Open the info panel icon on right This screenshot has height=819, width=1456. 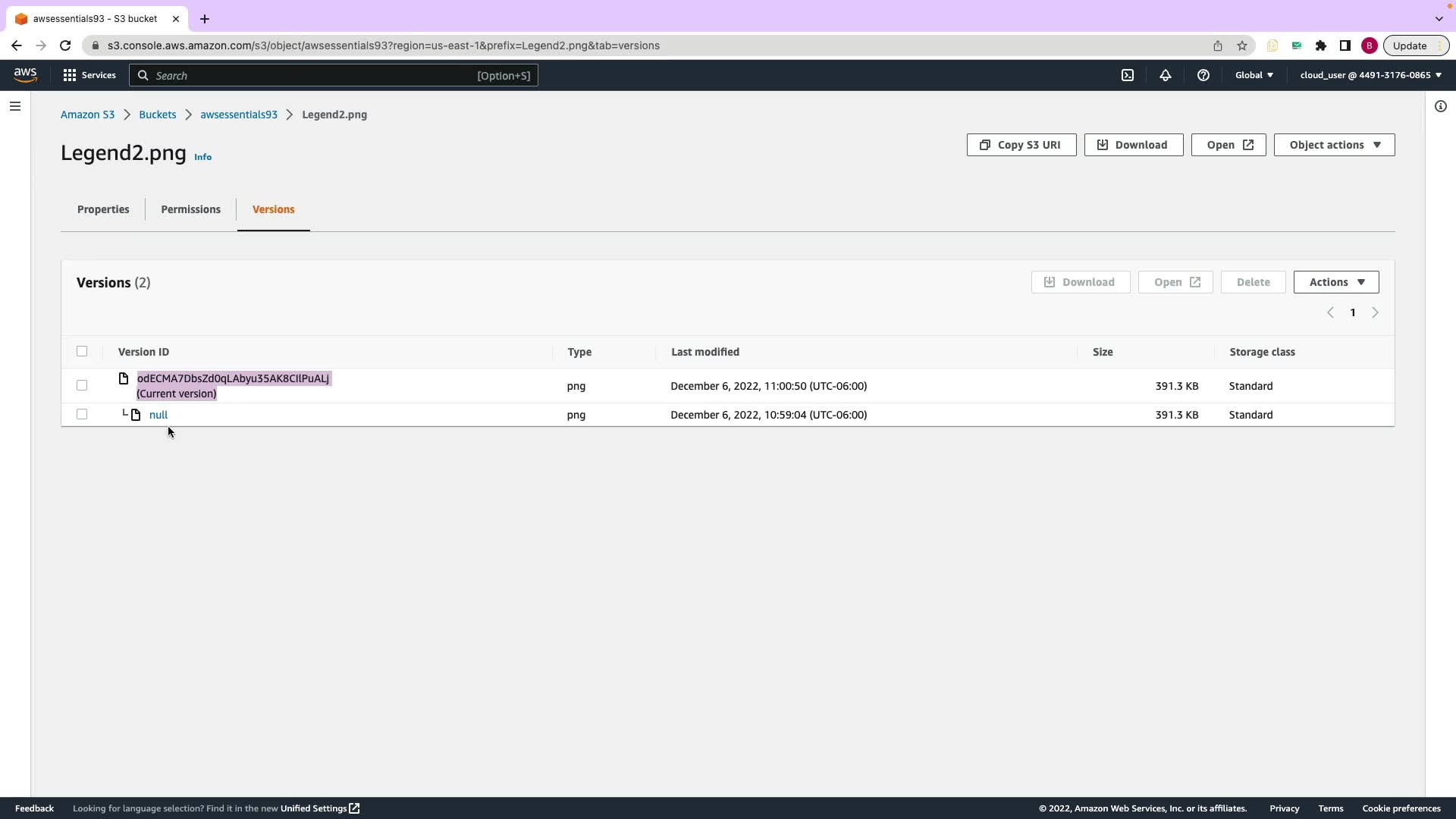[1441, 106]
